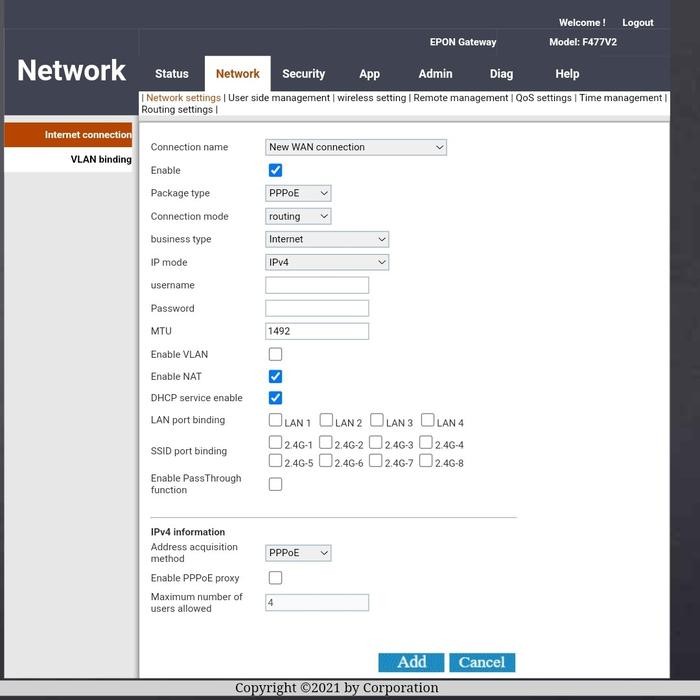Click the Logout link
This screenshot has width=700, height=700.
tap(637, 23)
